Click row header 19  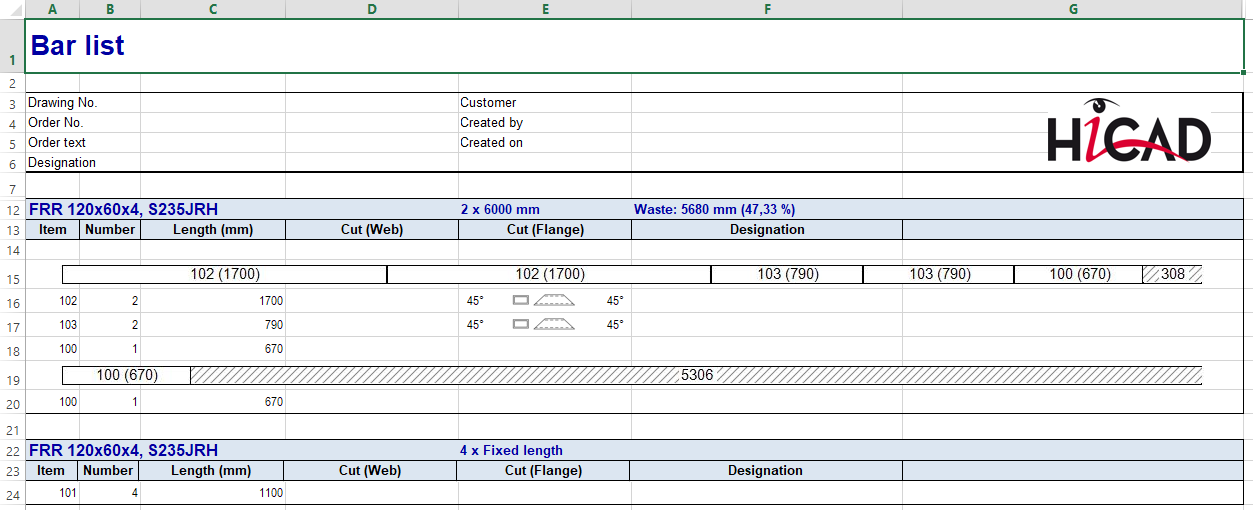click(x=12, y=380)
